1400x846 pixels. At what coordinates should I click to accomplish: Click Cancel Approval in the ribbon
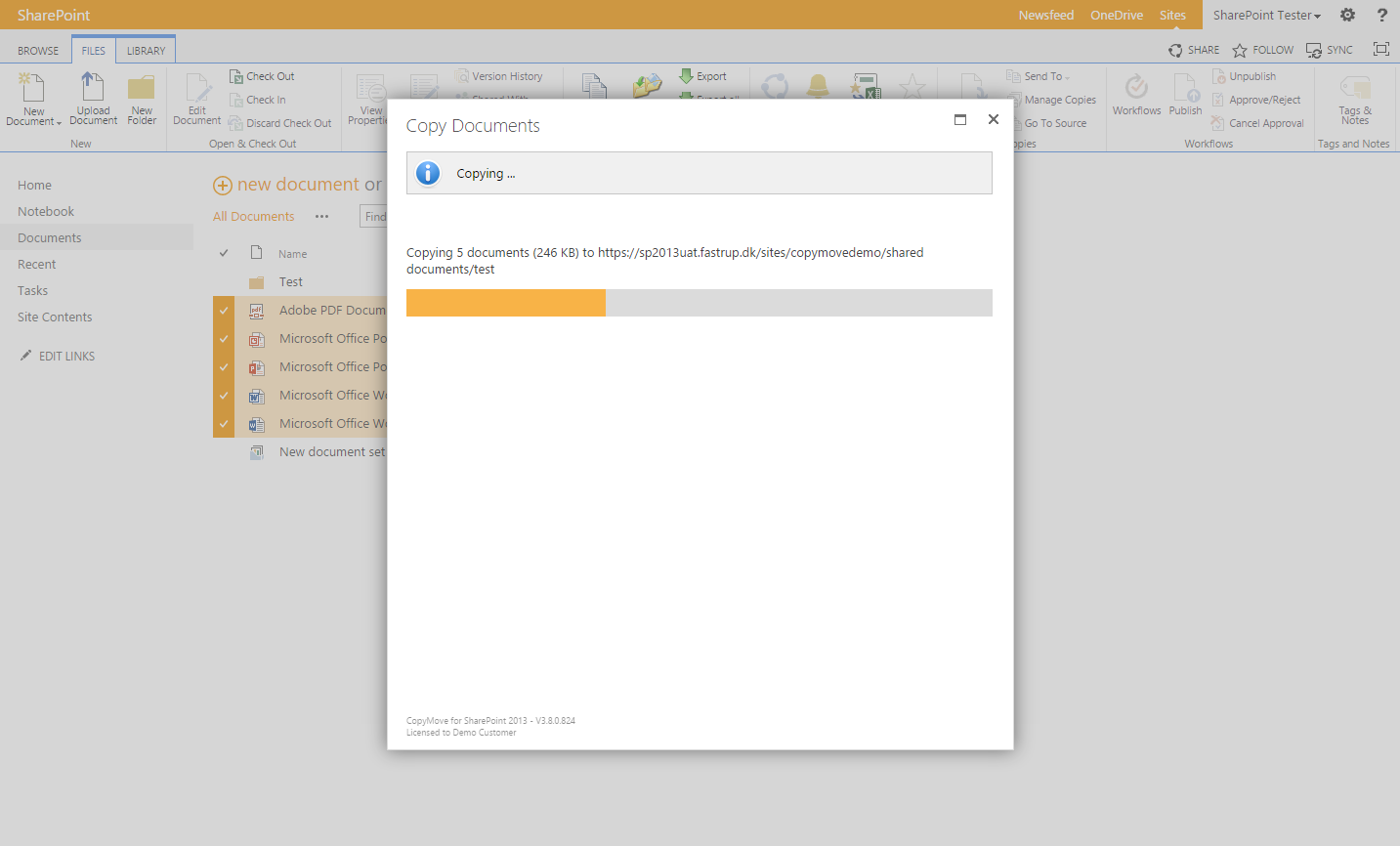pyautogui.click(x=1258, y=123)
